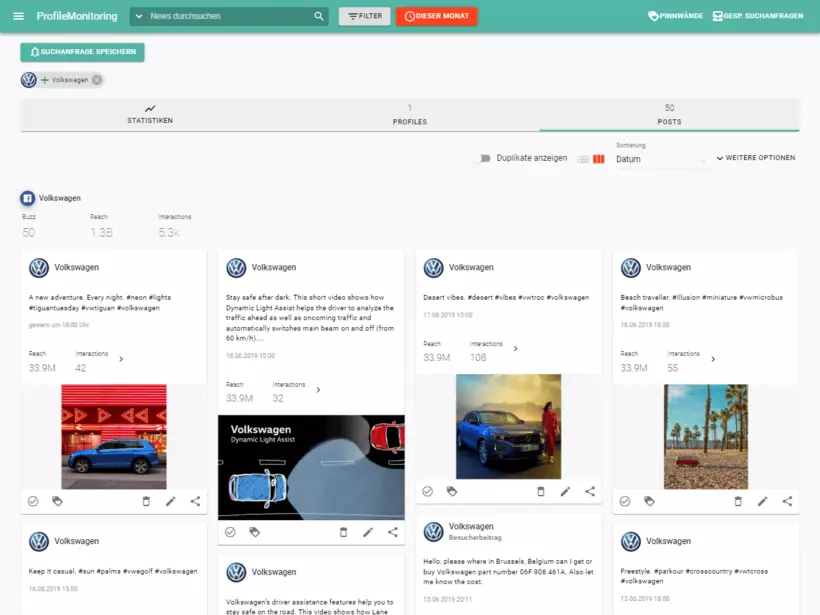Expand interactions arrow on Beach traveller post
The width and height of the screenshot is (820, 615).
[x=713, y=359]
